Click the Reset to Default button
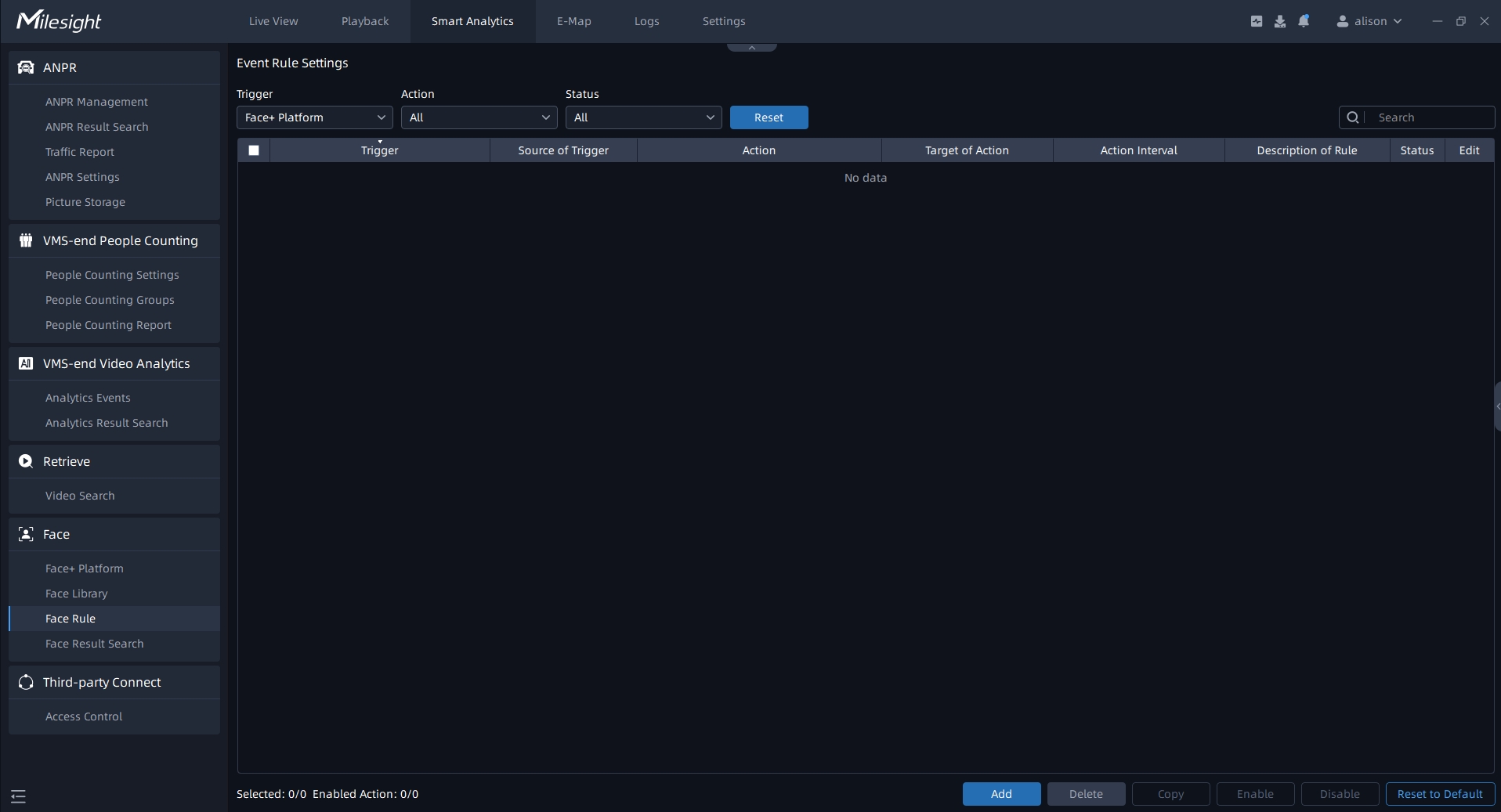The height and width of the screenshot is (812, 1501). (1440, 794)
